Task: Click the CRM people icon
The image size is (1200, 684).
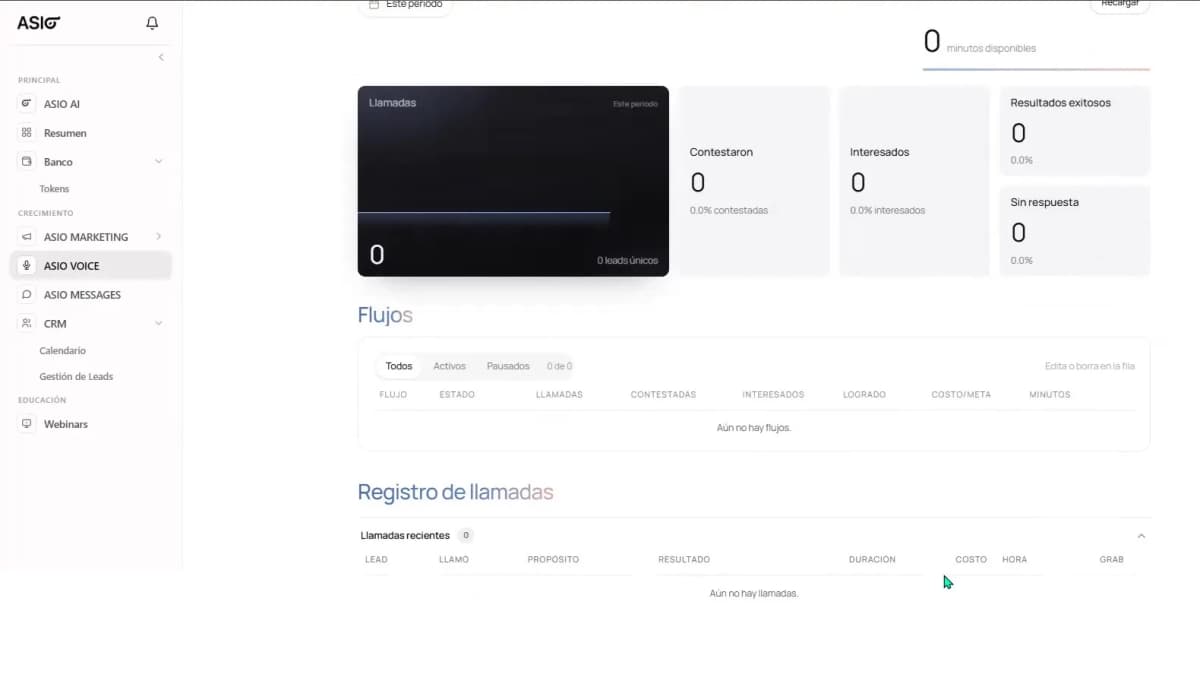Action: pos(27,324)
